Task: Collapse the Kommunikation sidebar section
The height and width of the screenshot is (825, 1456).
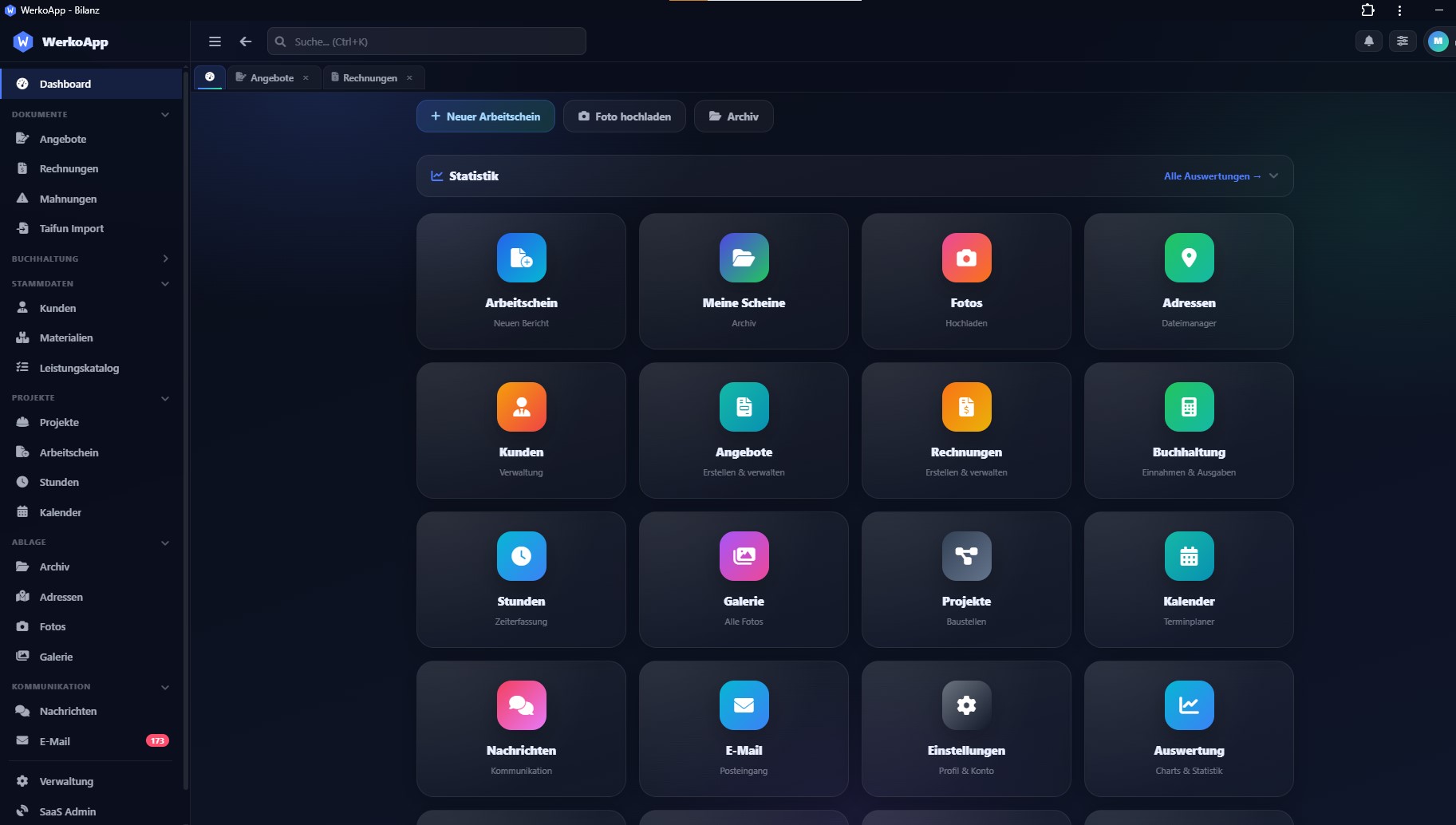Action: tap(165, 687)
